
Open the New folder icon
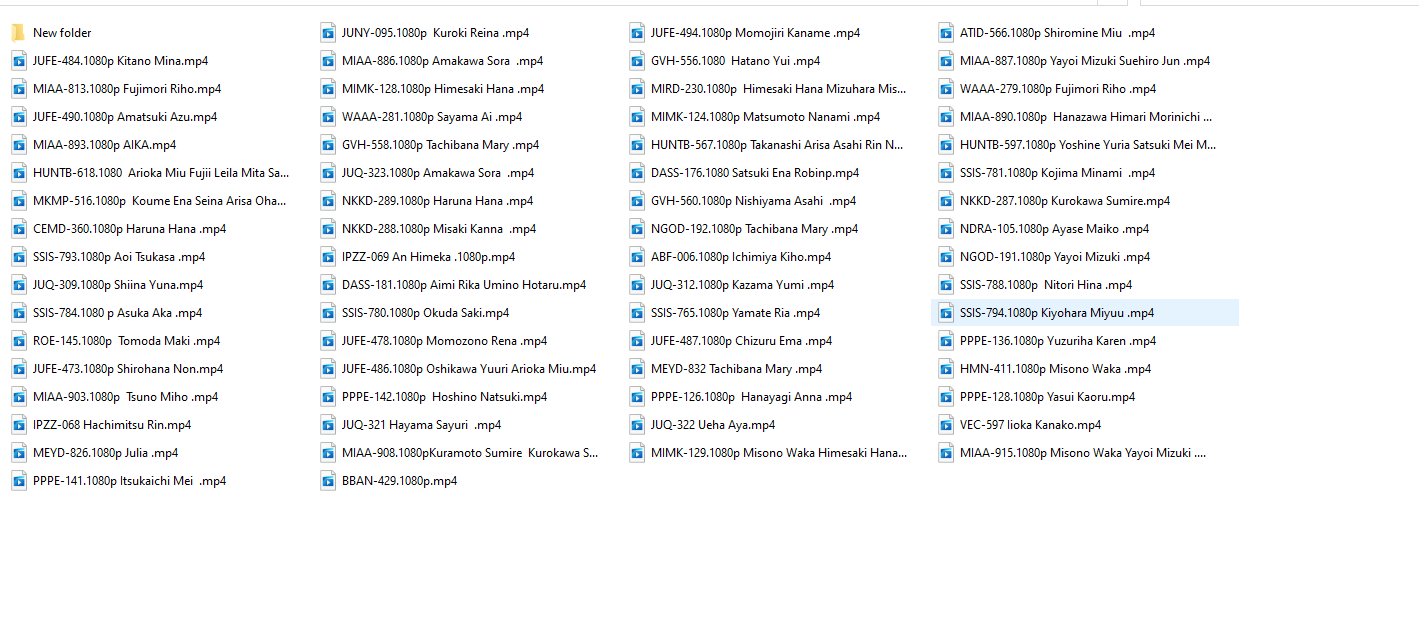[19, 33]
